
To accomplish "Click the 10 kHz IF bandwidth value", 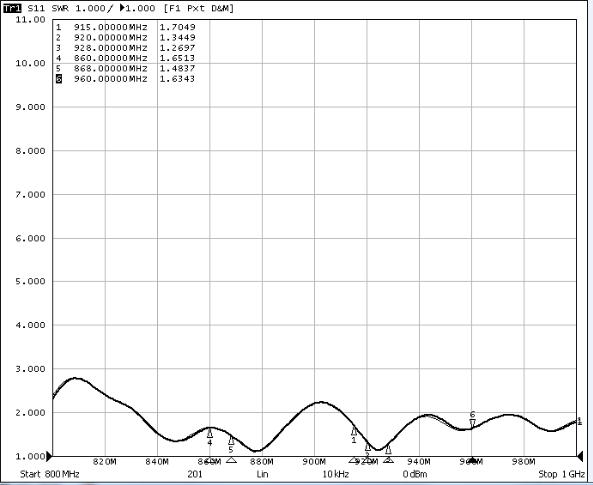I will point(335,474).
